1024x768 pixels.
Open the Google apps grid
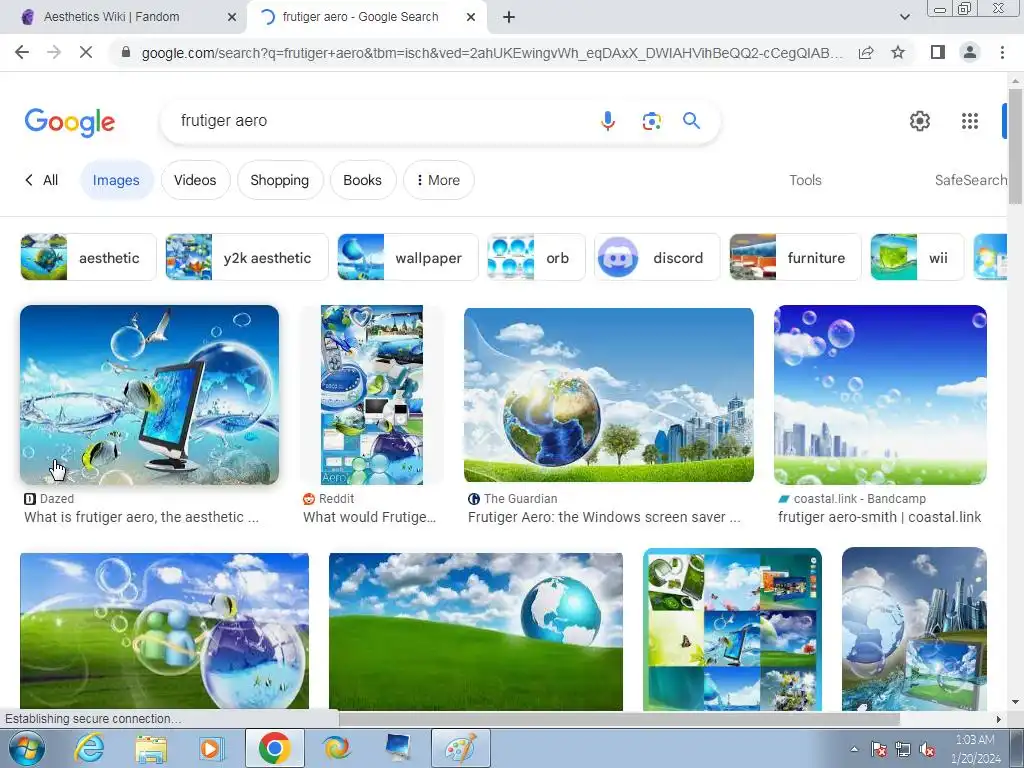[x=970, y=121]
